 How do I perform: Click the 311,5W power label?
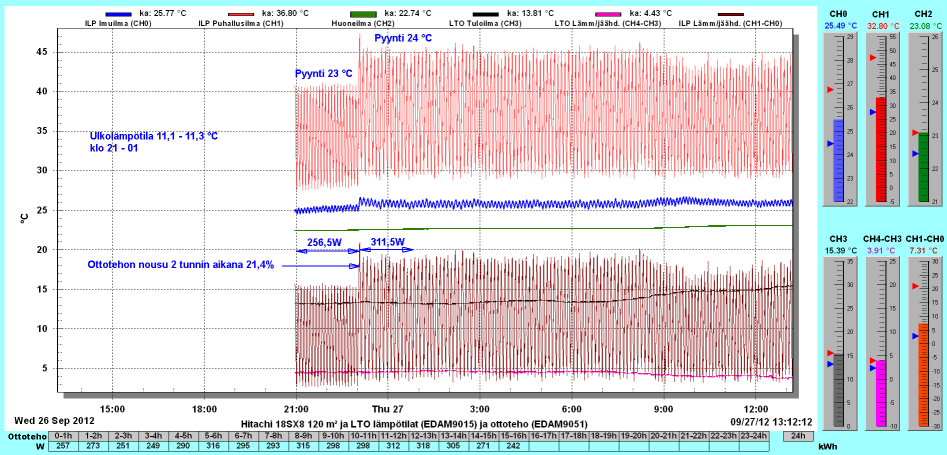click(x=387, y=242)
